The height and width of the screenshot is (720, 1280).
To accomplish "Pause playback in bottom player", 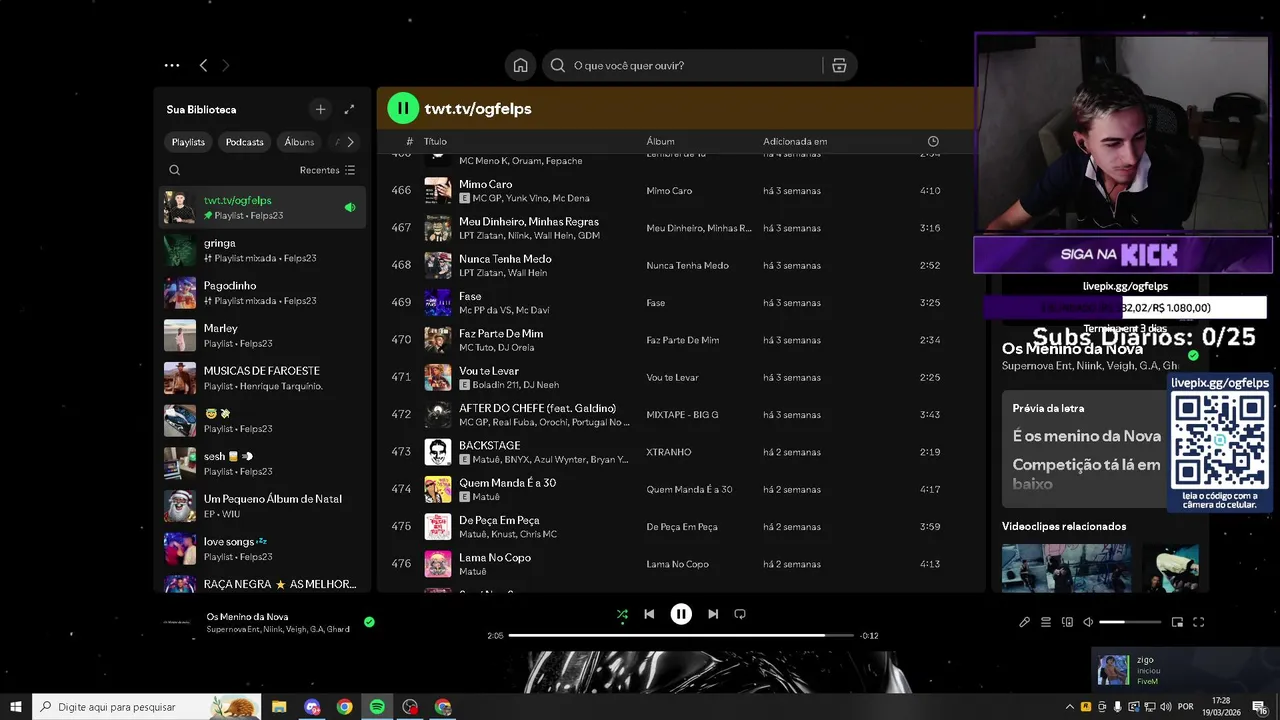I will tap(681, 614).
